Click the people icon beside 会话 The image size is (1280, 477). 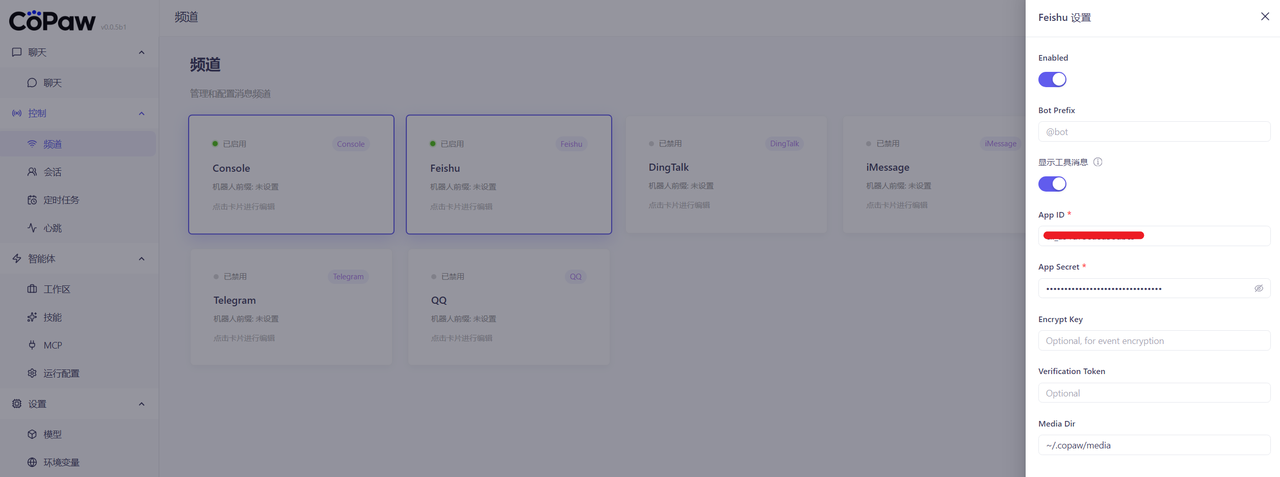[x=32, y=172]
